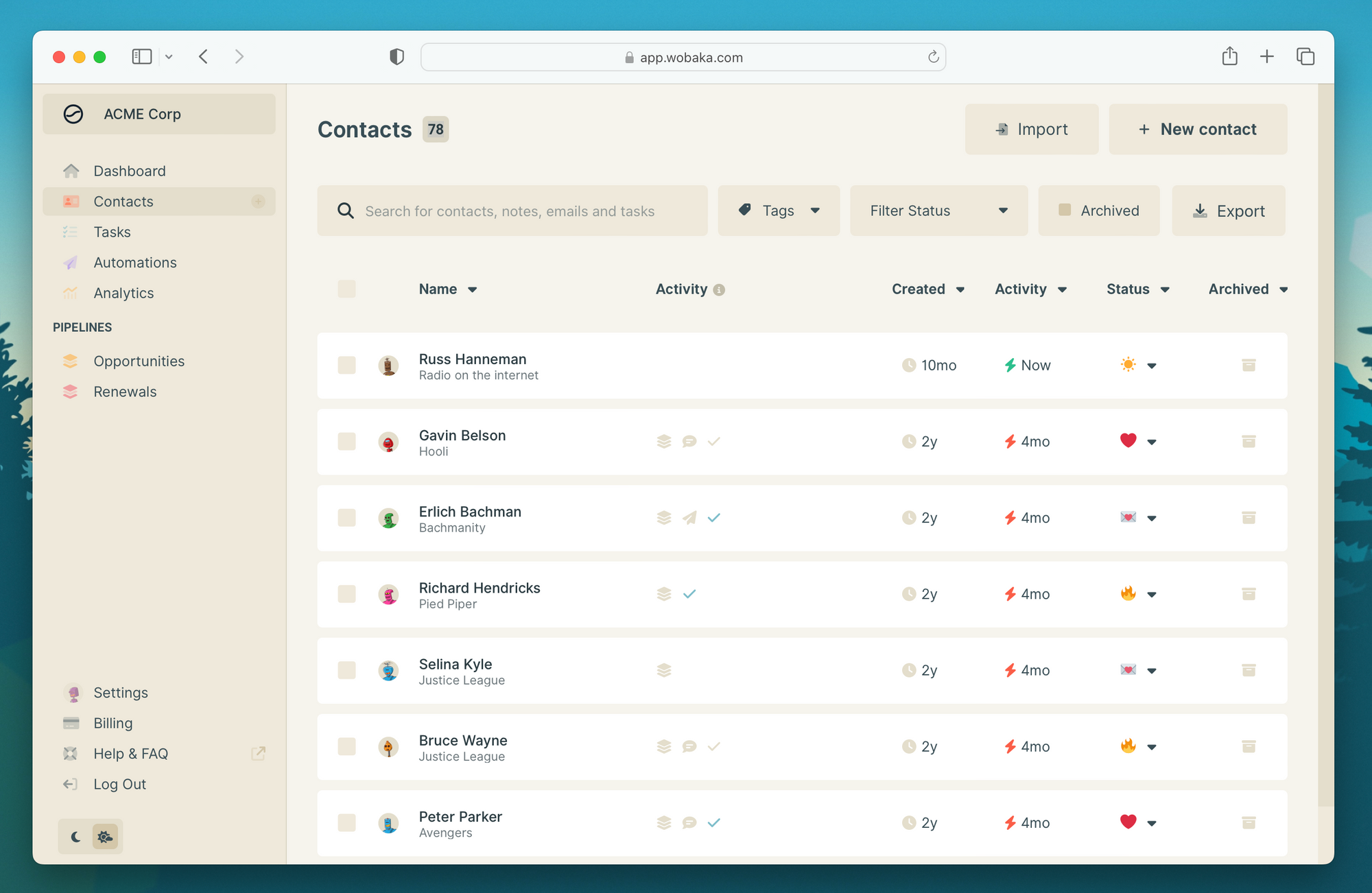Screen dimensions: 1372x893
Task: Toggle the select-all contacts checkbox
Action: (x=346, y=289)
